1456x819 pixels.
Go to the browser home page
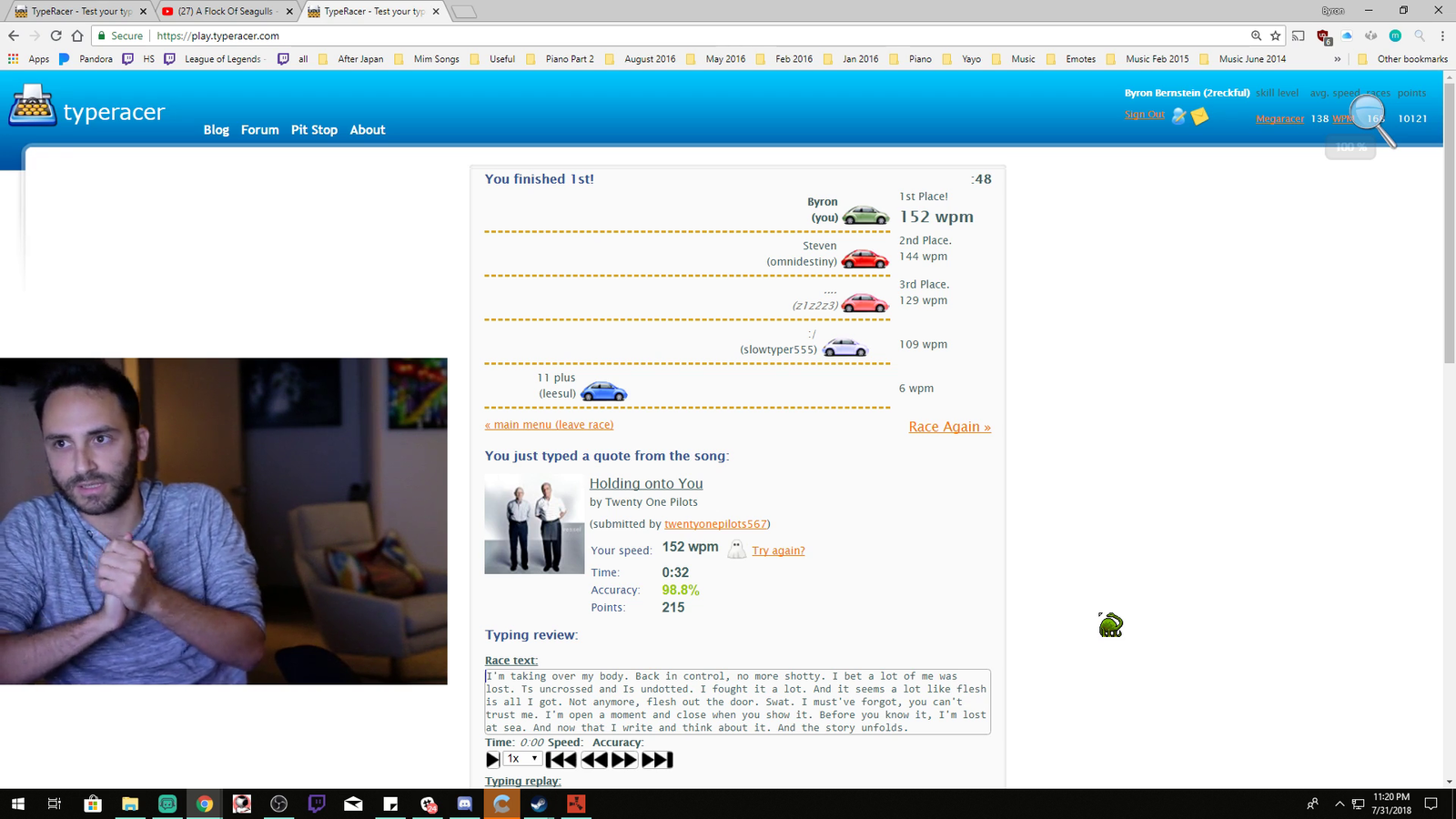tap(77, 35)
